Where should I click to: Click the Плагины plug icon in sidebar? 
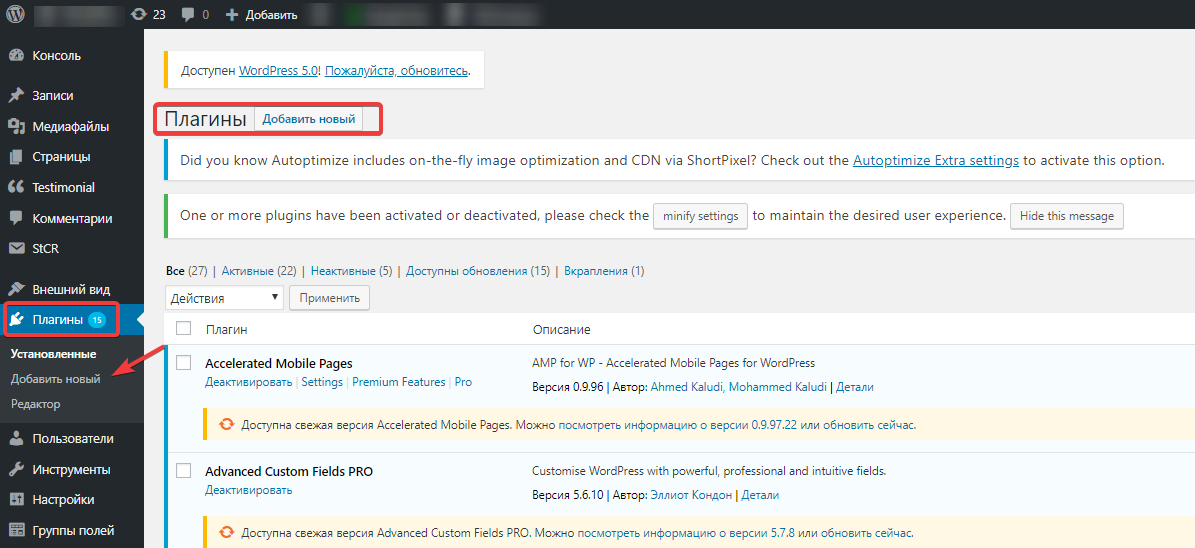[x=16, y=320]
